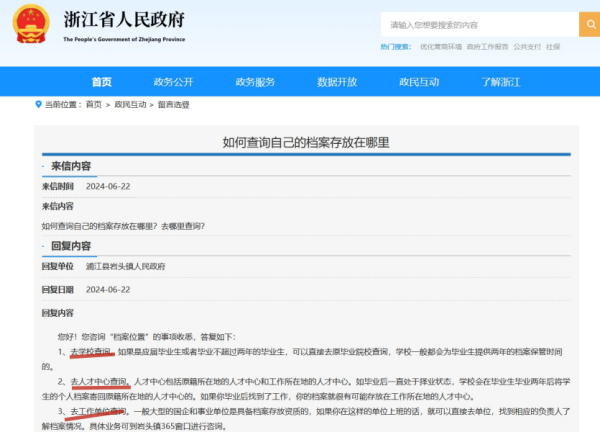Screen dimensions: 600x432
Task: Click hot search term 社保
Action: coord(553,47)
